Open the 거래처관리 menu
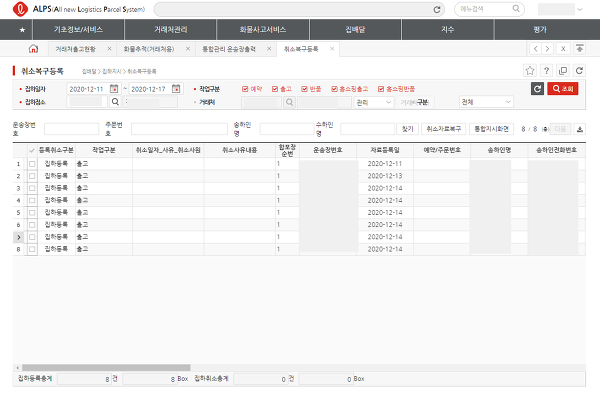The height and width of the screenshot is (393, 600). click(x=171, y=29)
